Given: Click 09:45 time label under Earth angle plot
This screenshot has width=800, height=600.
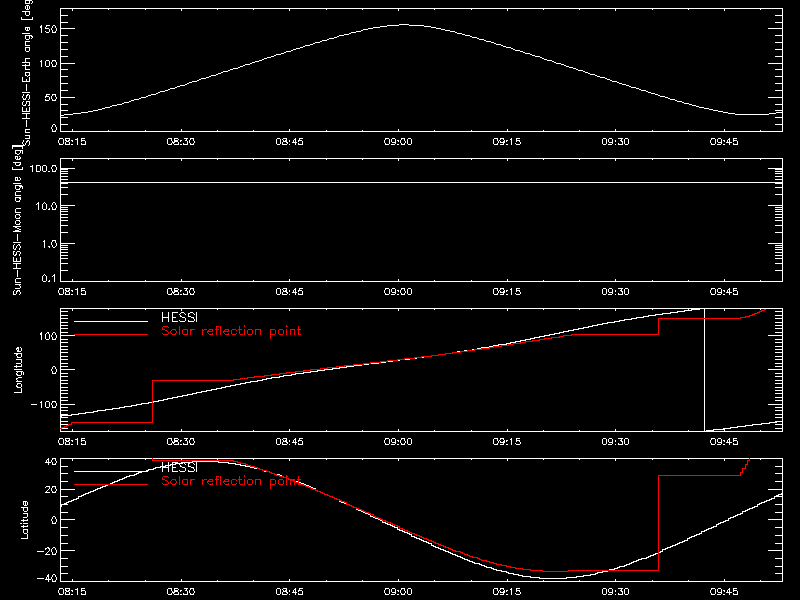Looking at the screenshot, I should pos(724,141).
